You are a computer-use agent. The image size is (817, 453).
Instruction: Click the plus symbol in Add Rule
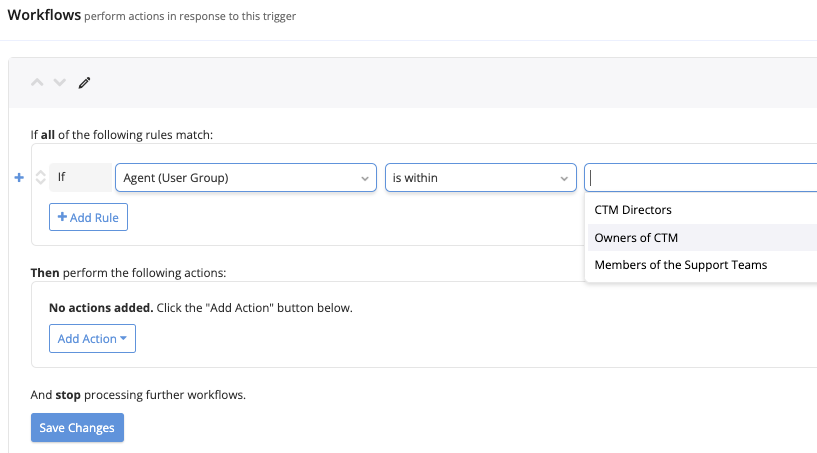pos(62,217)
